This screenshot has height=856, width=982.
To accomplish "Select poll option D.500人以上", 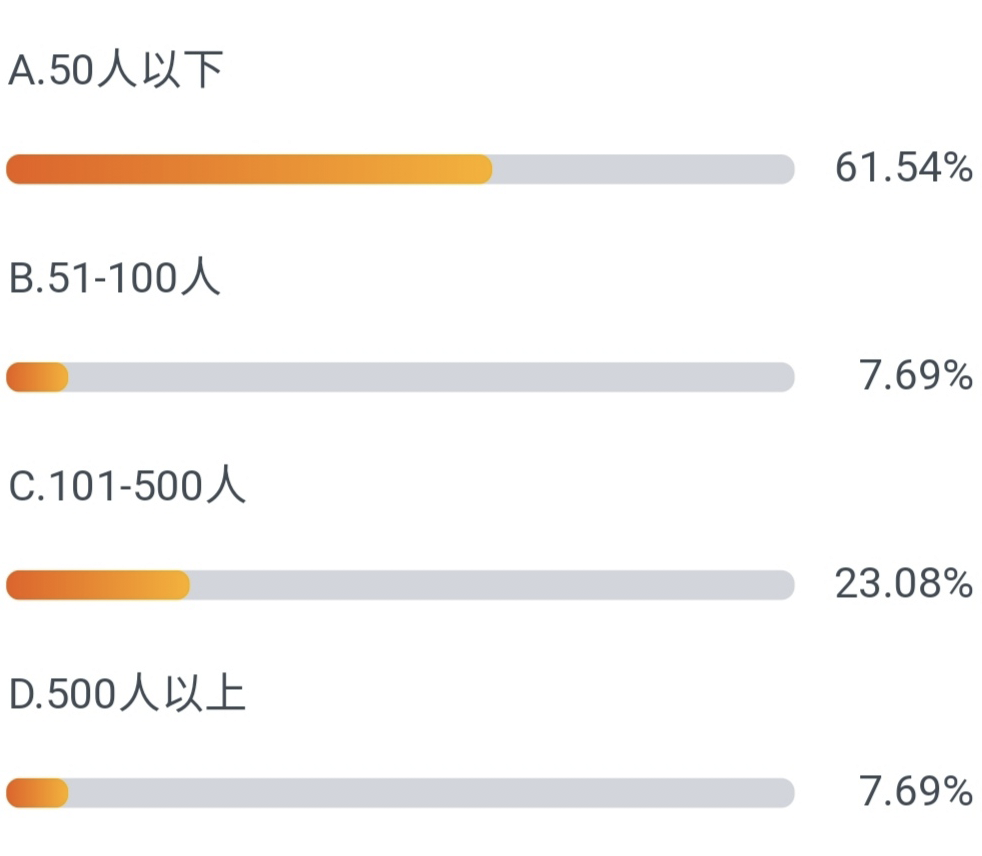I will (127, 693).
